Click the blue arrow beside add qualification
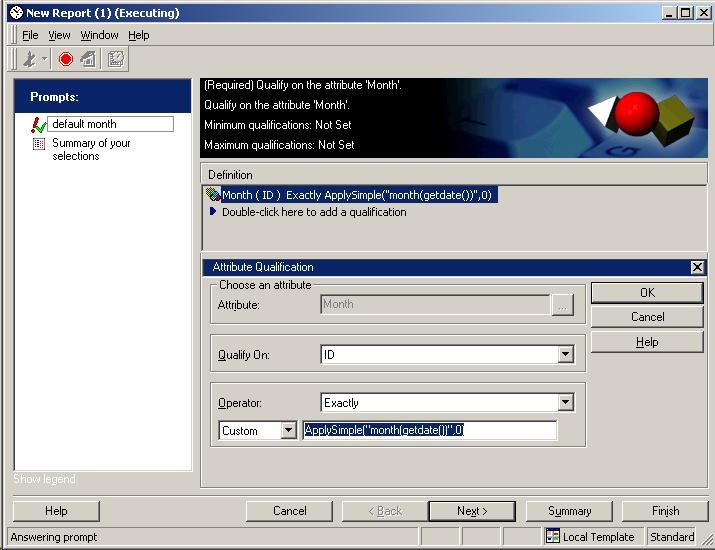The width and height of the screenshot is (715, 550). coord(213,212)
